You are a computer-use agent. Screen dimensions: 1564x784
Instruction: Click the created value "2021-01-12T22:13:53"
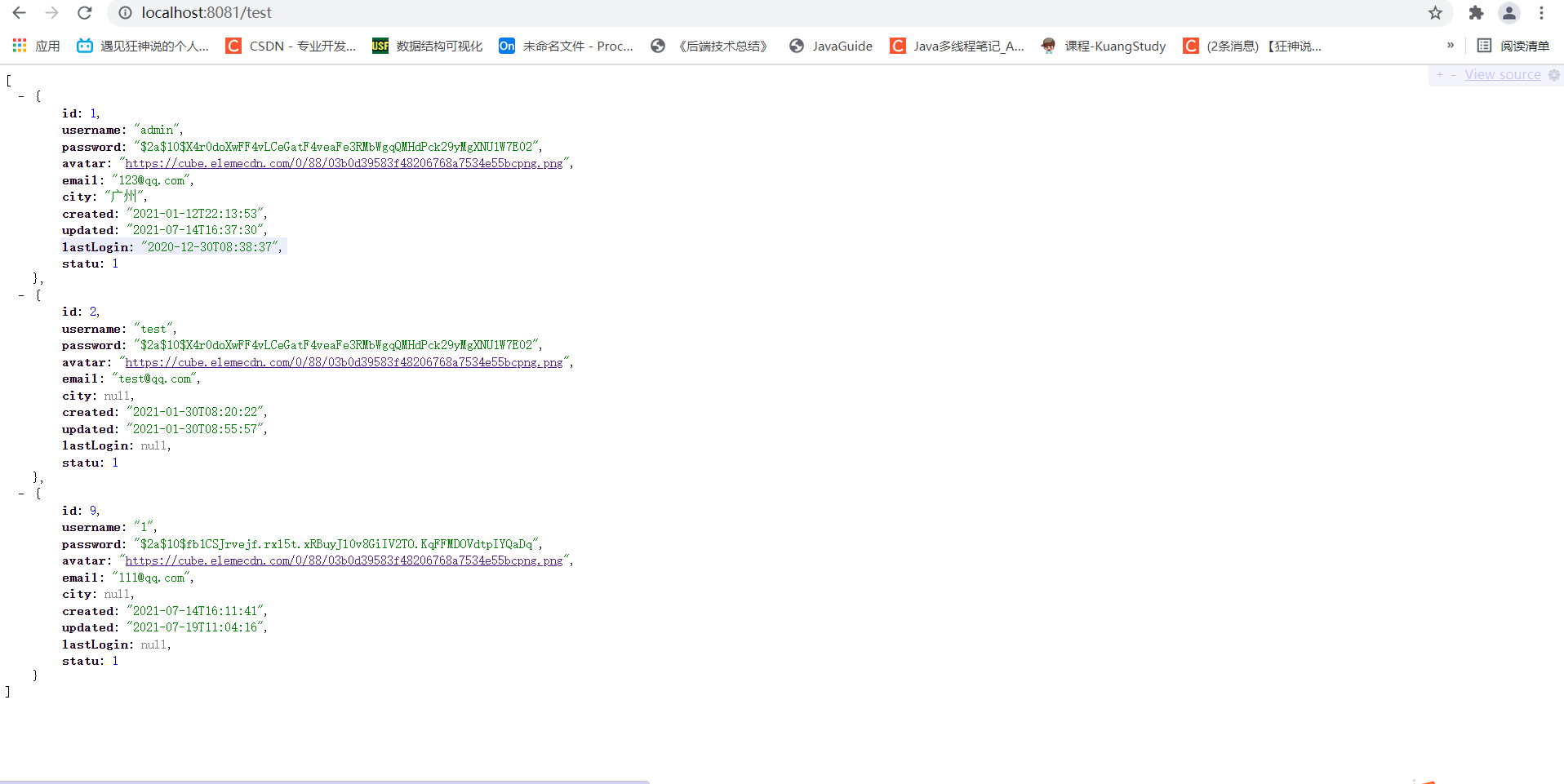(195, 214)
